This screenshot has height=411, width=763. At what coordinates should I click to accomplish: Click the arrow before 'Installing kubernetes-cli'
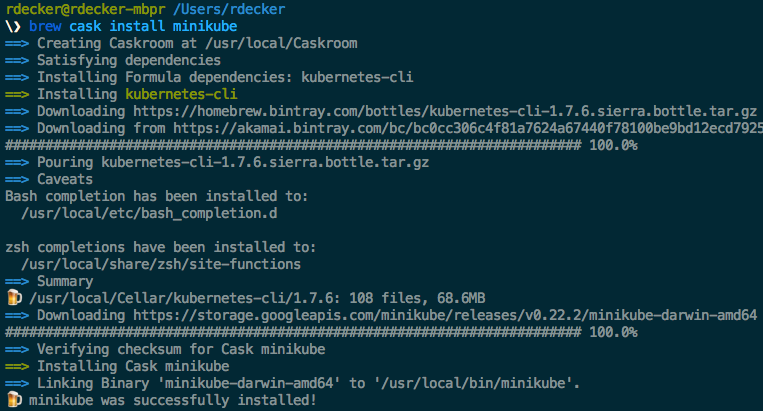point(17,94)
